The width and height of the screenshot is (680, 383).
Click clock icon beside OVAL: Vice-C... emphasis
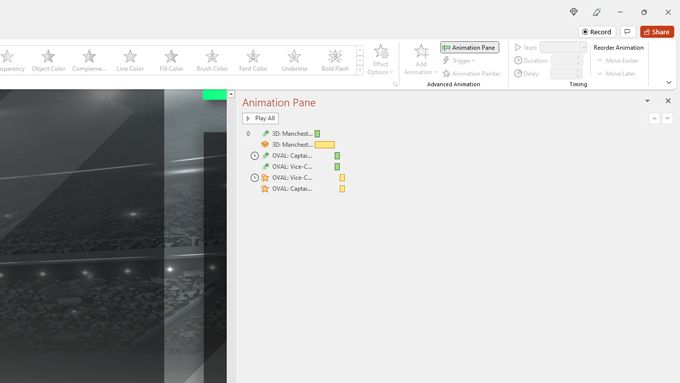(x=255, y=178)
